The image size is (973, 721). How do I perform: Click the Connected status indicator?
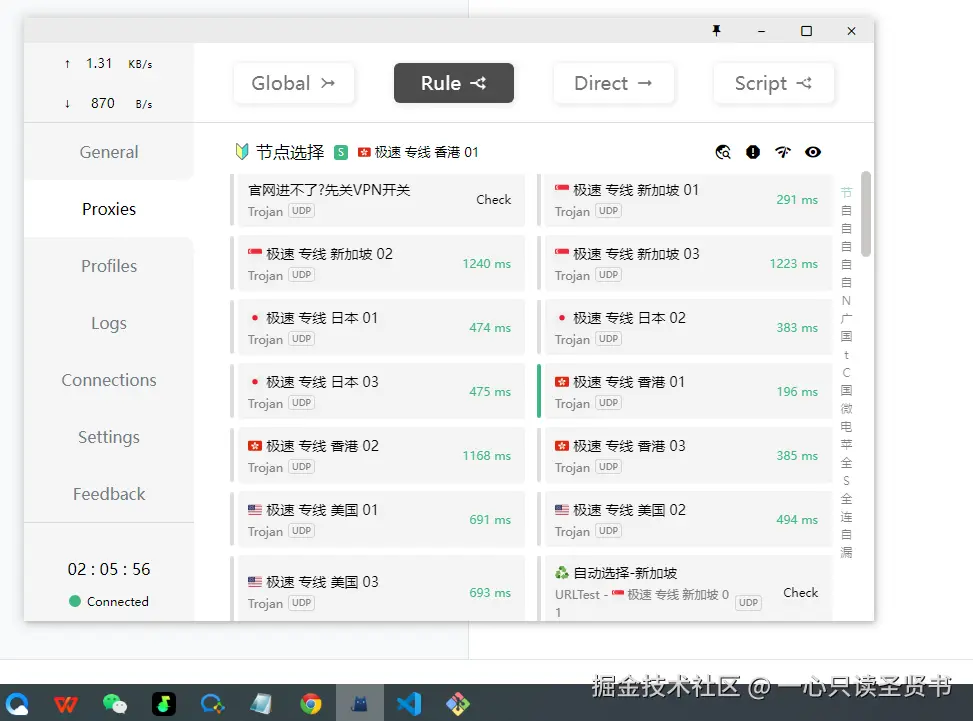click(x=109, y=601)
